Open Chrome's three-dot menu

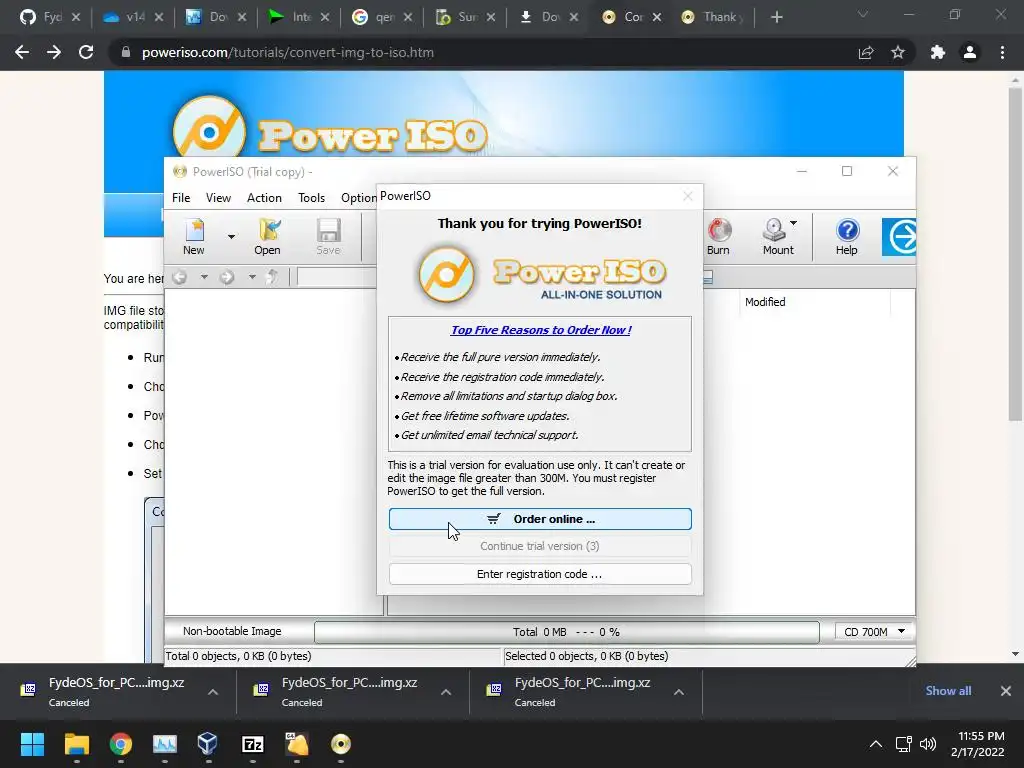coord(1002,52)
